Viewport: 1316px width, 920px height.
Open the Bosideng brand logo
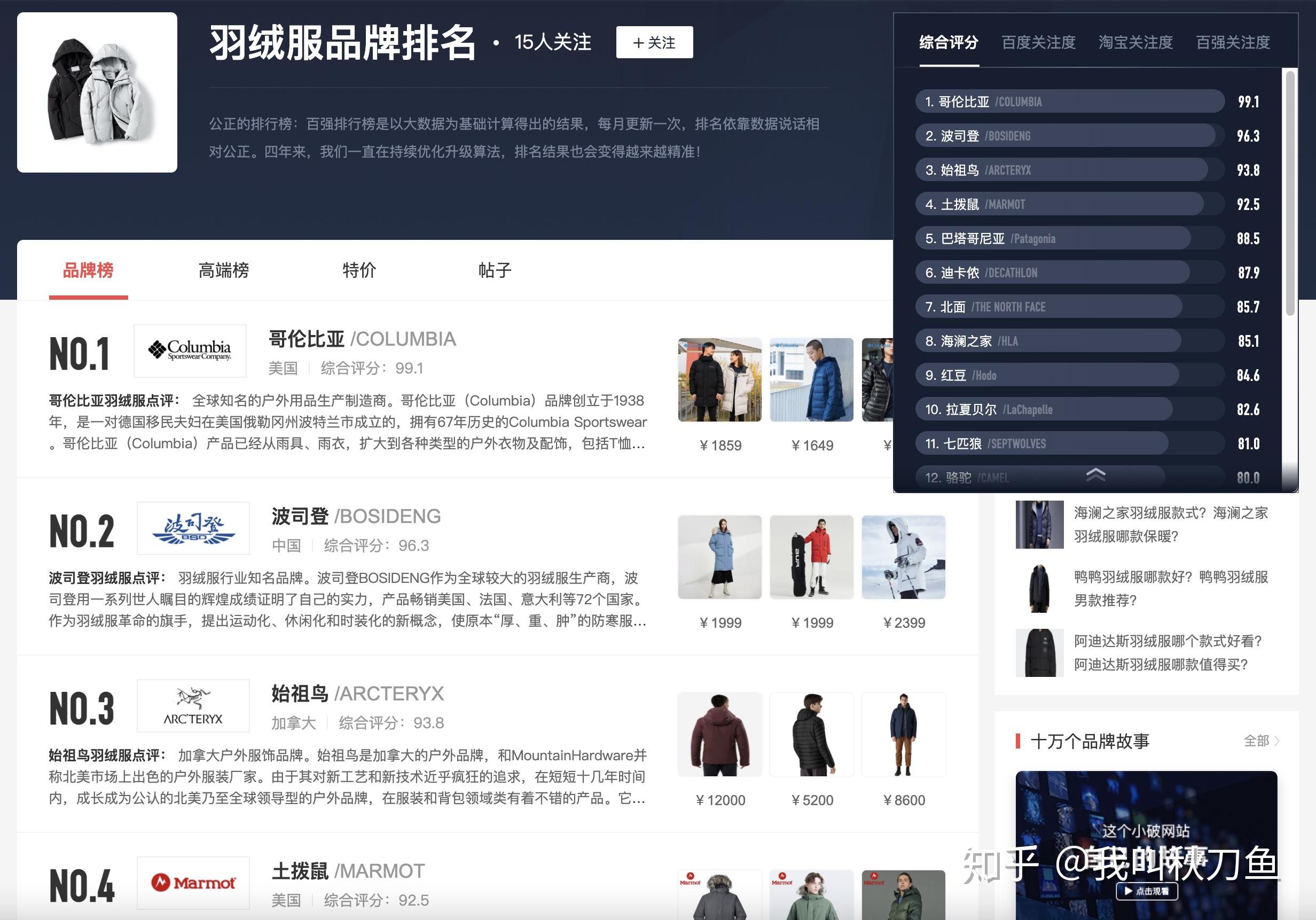pyautogui.click(x=193, y=528)
